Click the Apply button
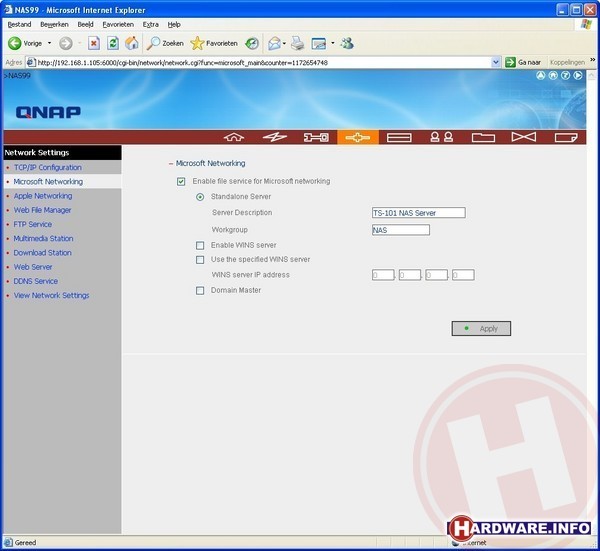The width and height of the screenshot is (600, 551). tap(481, 328)
